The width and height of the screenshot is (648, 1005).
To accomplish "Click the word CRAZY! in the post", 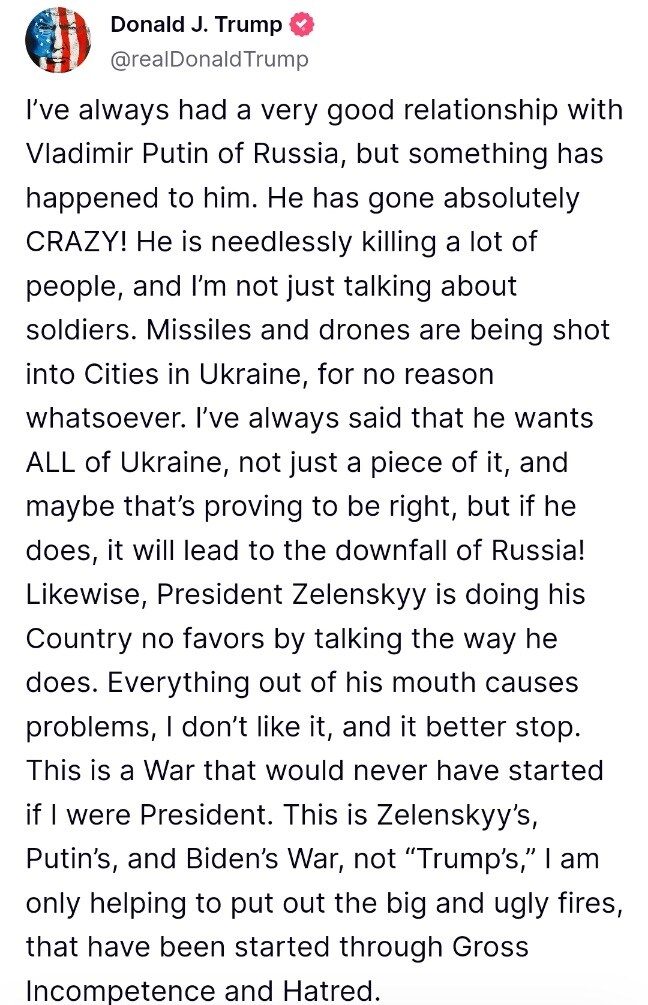I will click(x=76, y=242).
